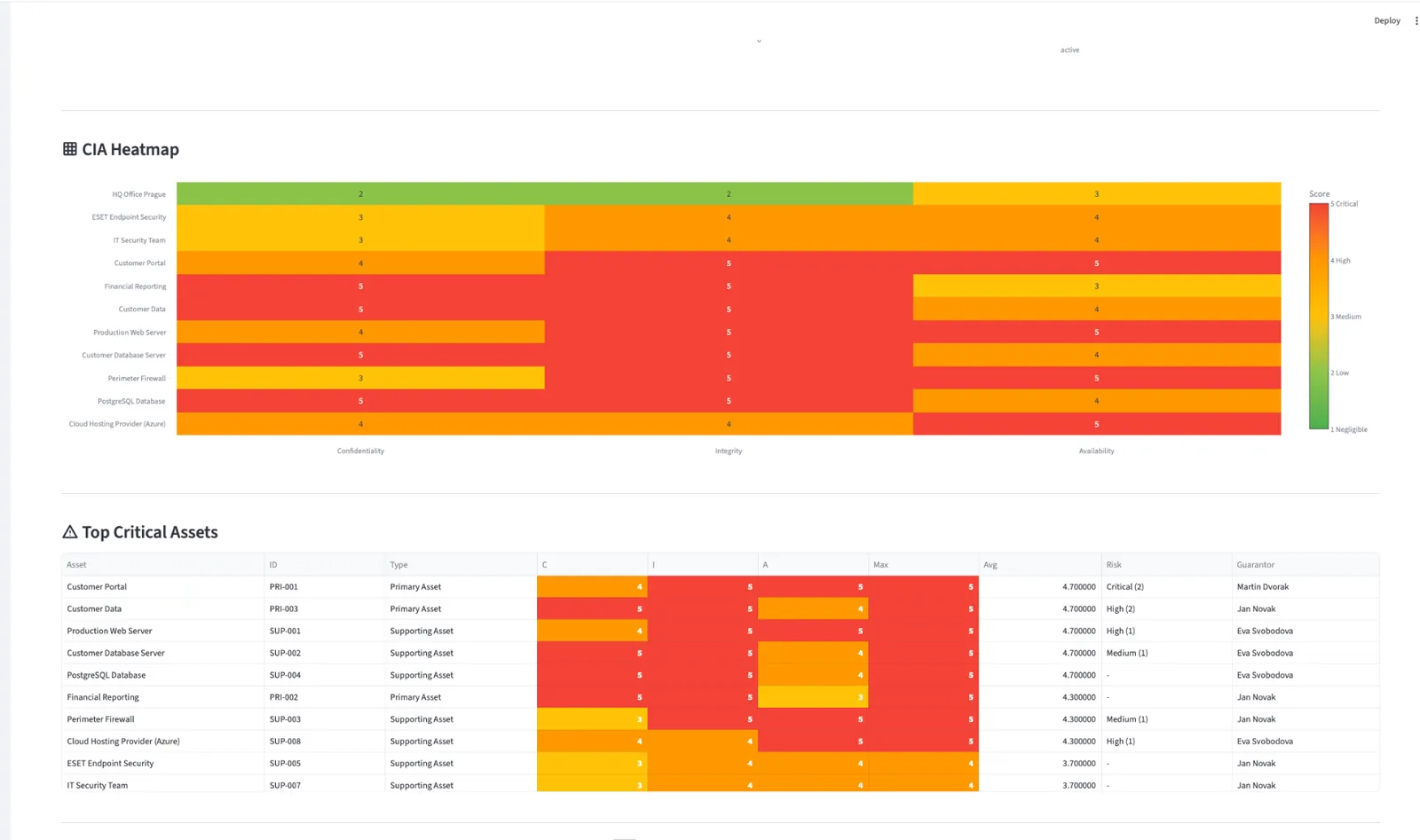Click the Martin Dvorak guarantor cell
This screenshot has height=840, width=1420.
point(1306,586)
